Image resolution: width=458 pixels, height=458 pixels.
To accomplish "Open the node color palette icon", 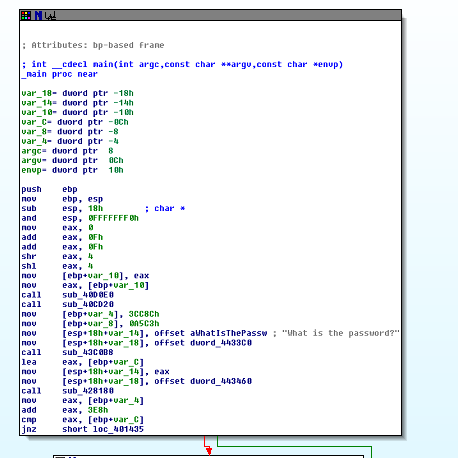I will pos(26,15).
